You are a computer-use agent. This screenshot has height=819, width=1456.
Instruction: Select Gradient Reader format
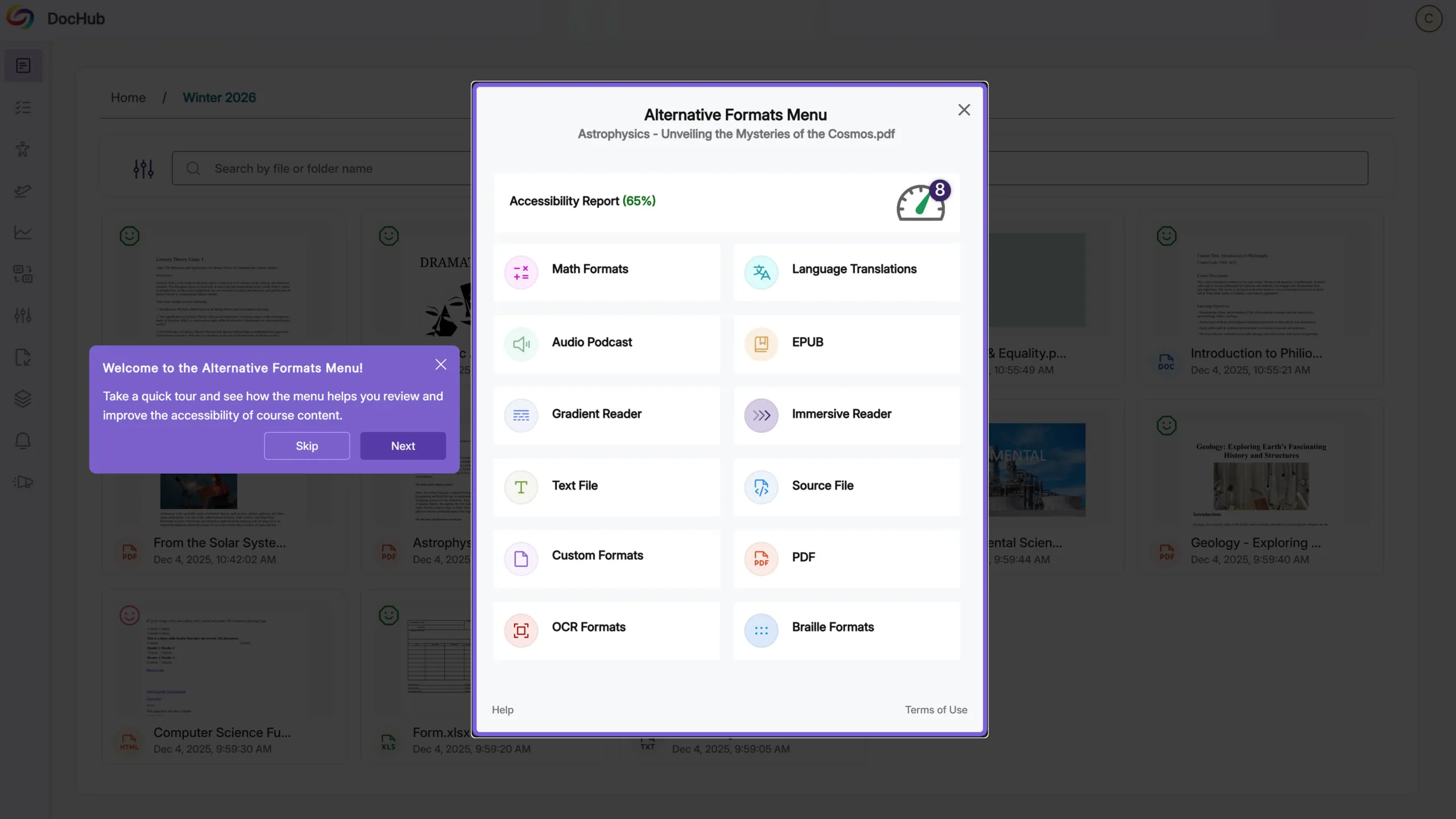click(x=606, y=414)
